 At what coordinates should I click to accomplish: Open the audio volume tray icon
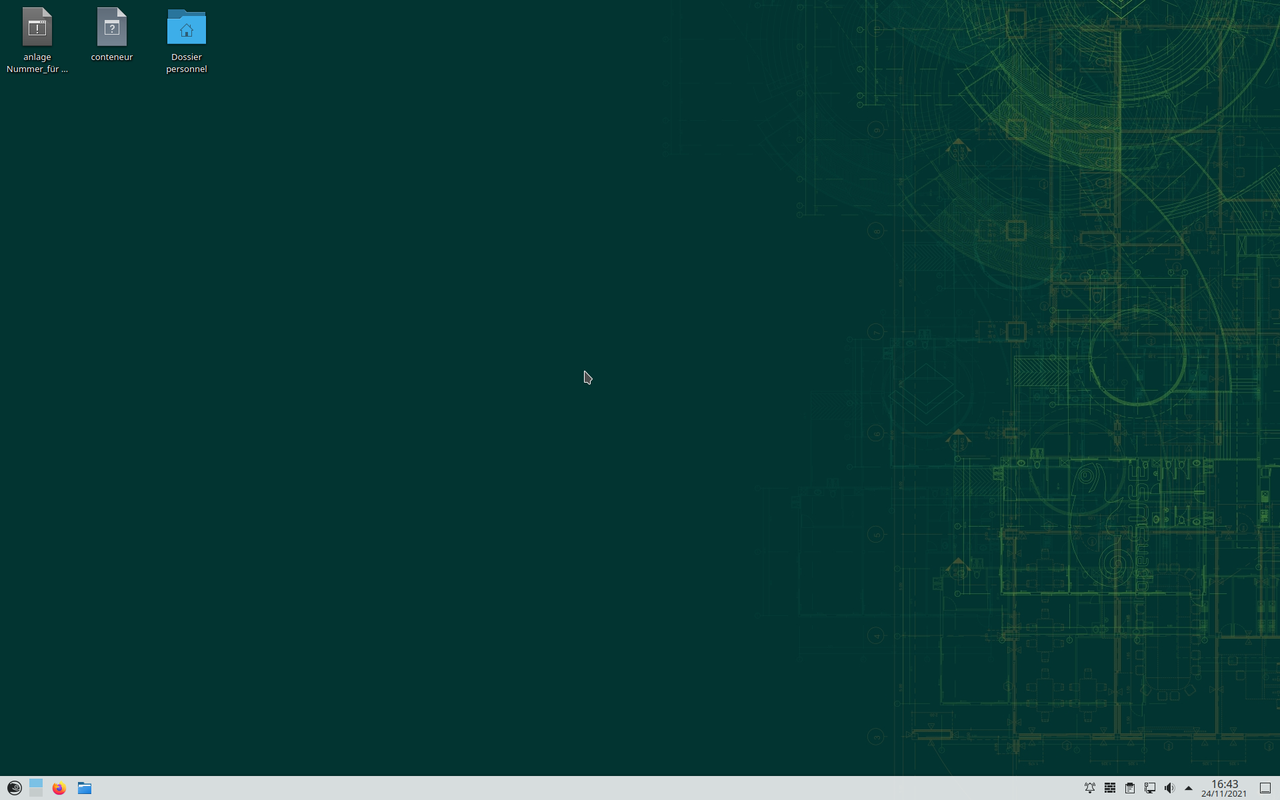(x=1169, y=788)
